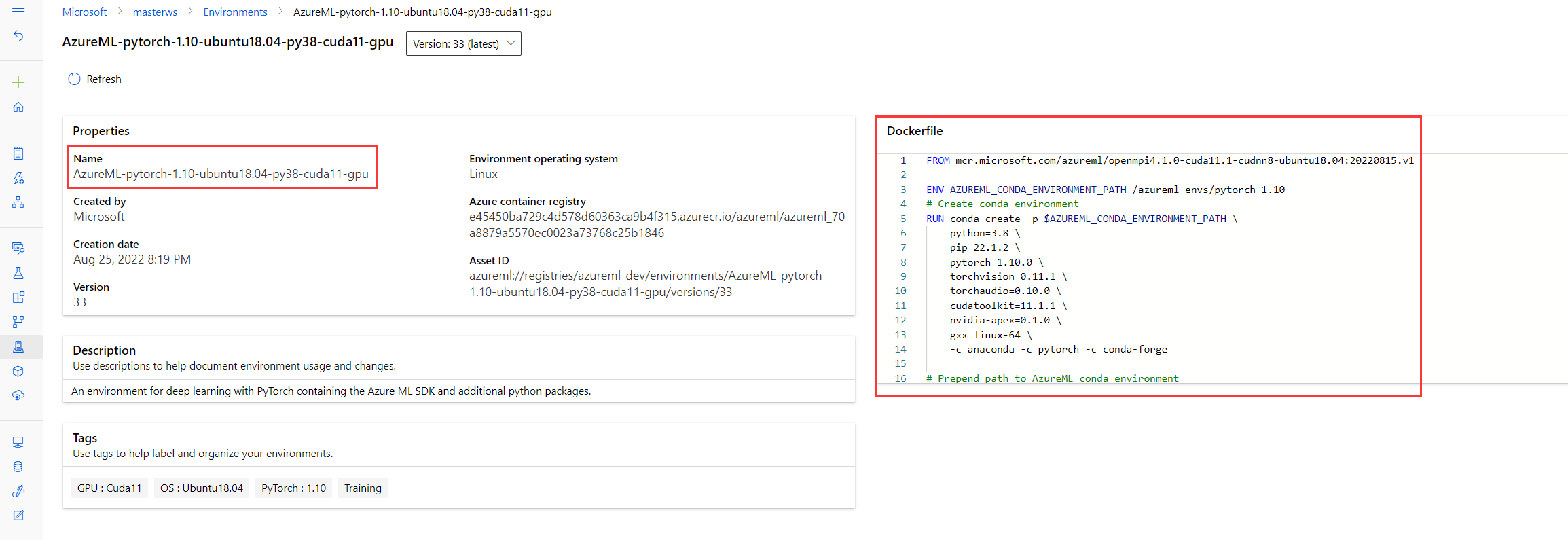This screenshot has width=1568, height=540.
Task: Click the python=3.8 line
Action: tap(985, 233)
